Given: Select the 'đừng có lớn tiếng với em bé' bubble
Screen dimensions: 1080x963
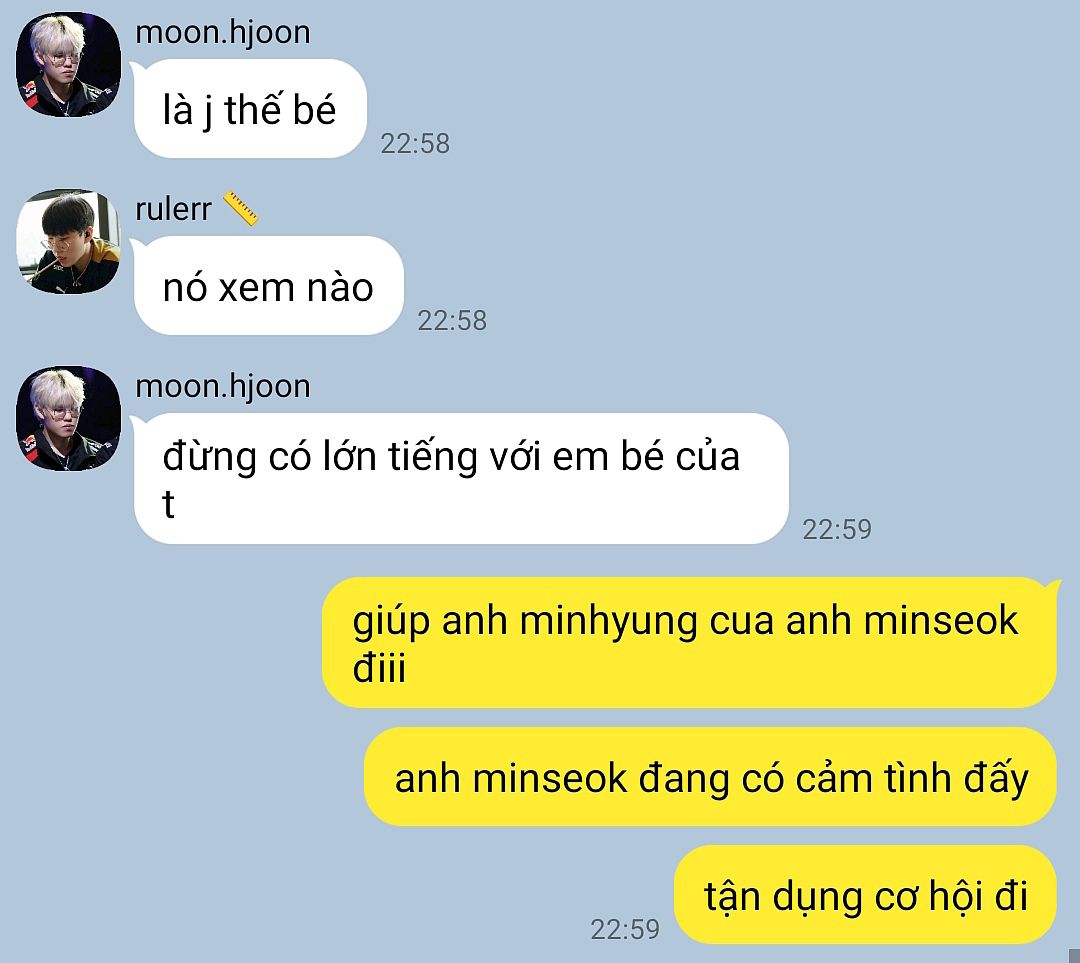Looking at the screenshot, I should click(x=461, y=478).
